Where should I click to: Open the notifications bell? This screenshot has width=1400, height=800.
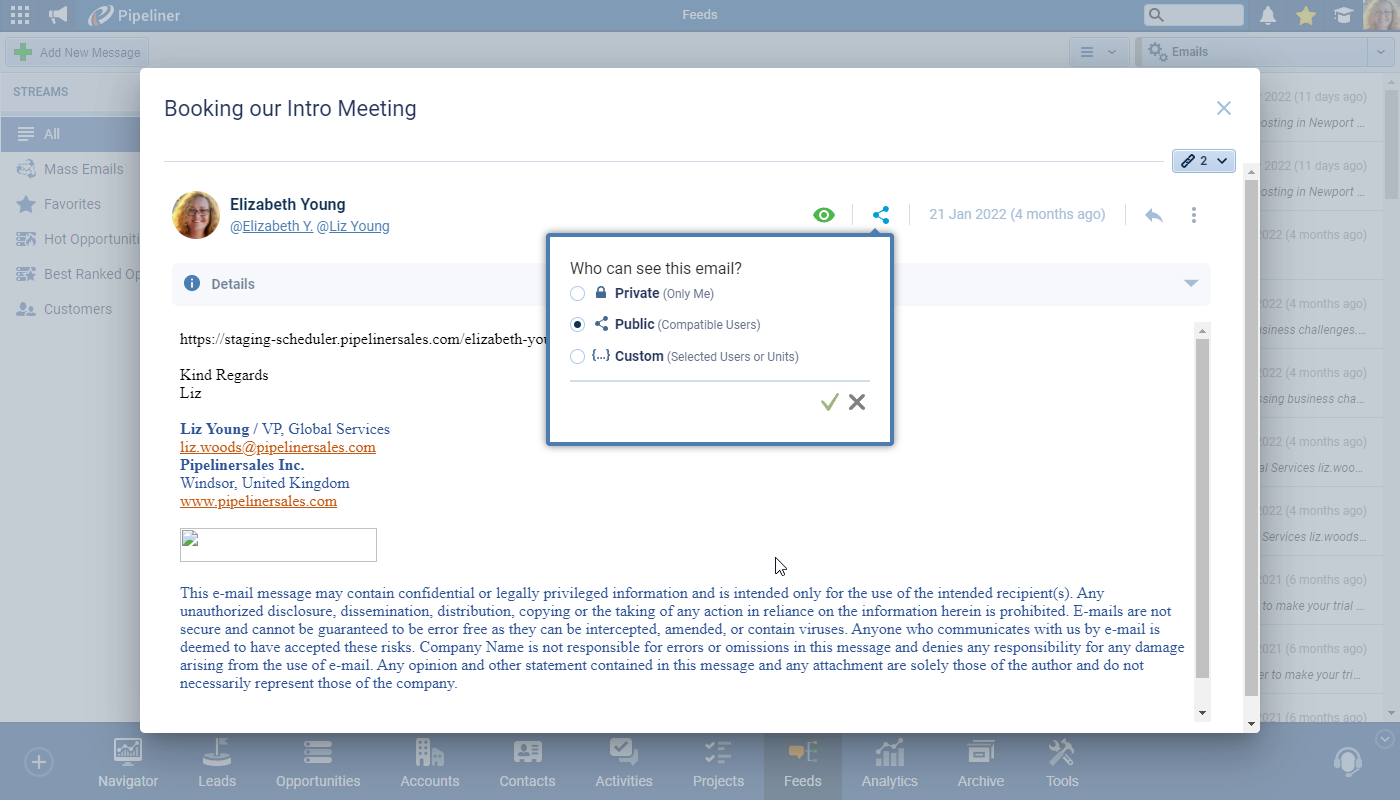click(1268, 15)
